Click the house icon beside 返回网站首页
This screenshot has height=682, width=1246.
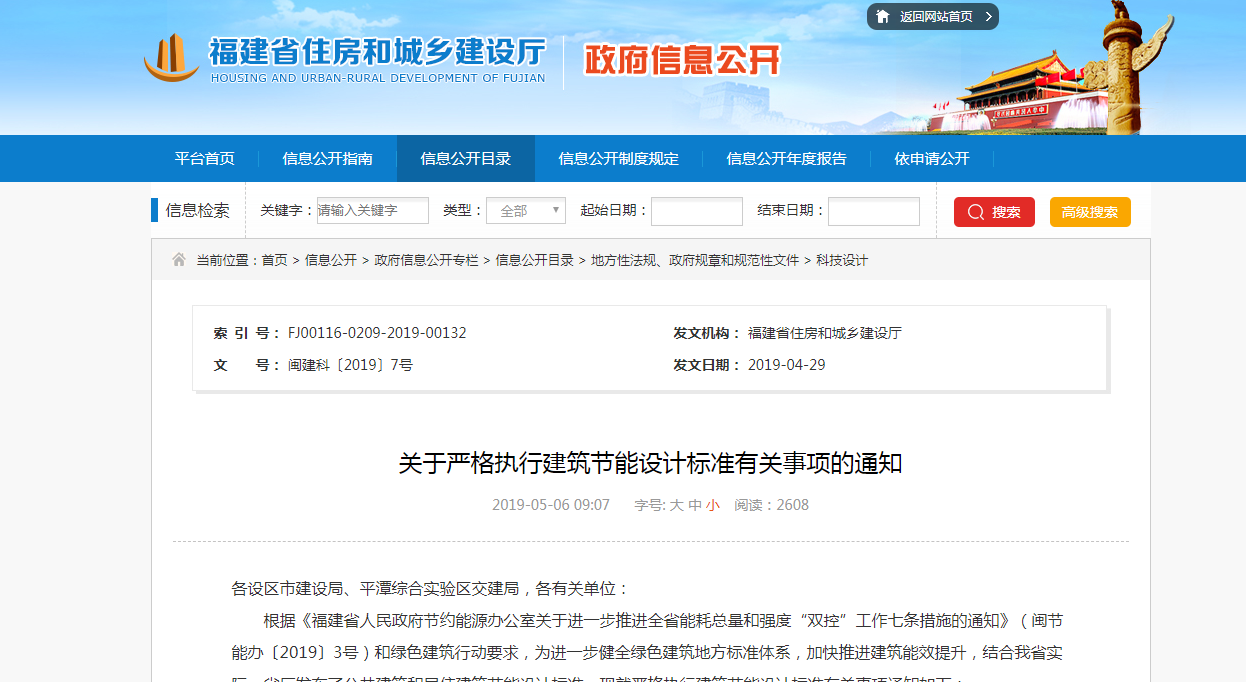tap(883, 17)
